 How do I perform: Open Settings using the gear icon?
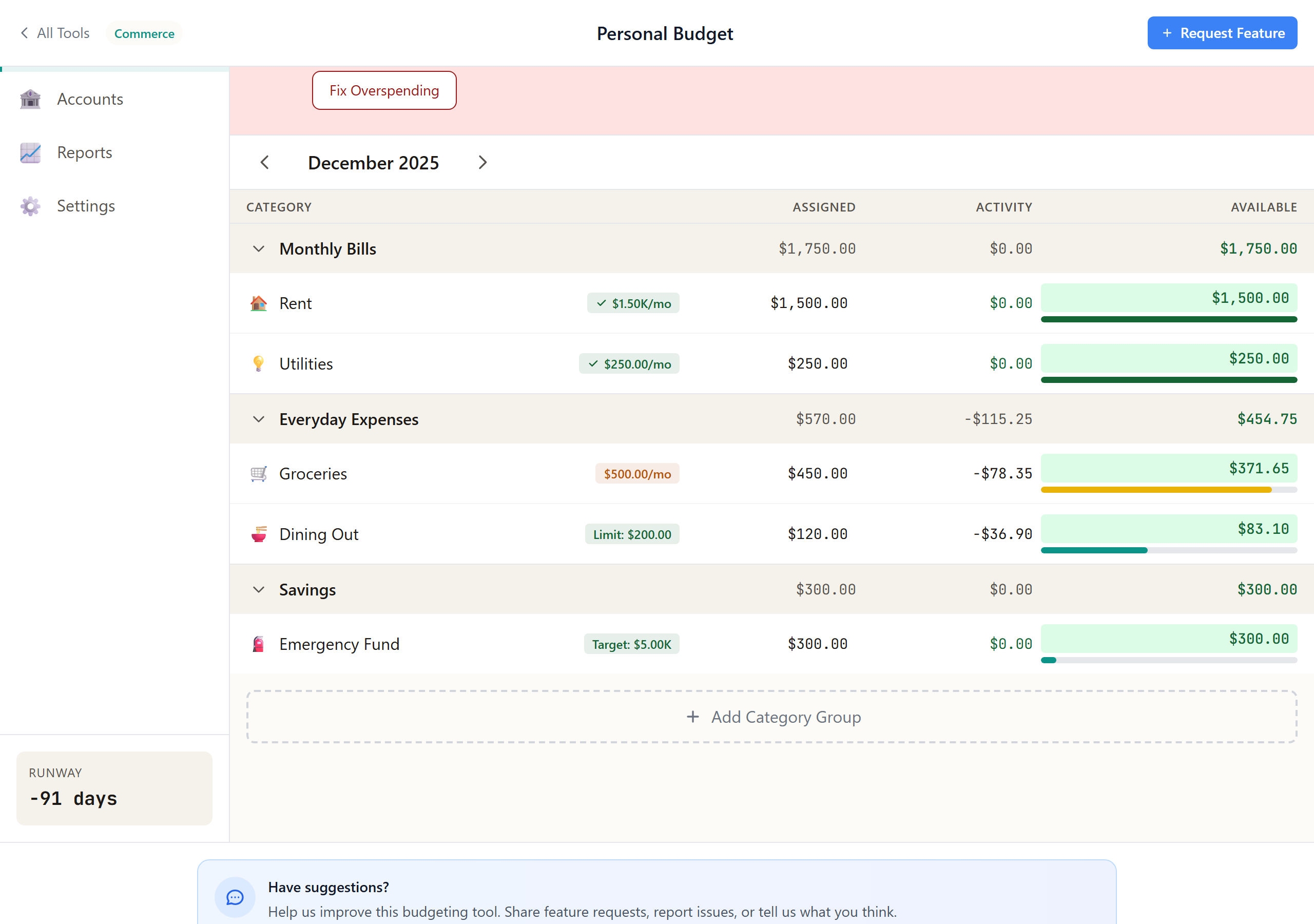(30, 205)
